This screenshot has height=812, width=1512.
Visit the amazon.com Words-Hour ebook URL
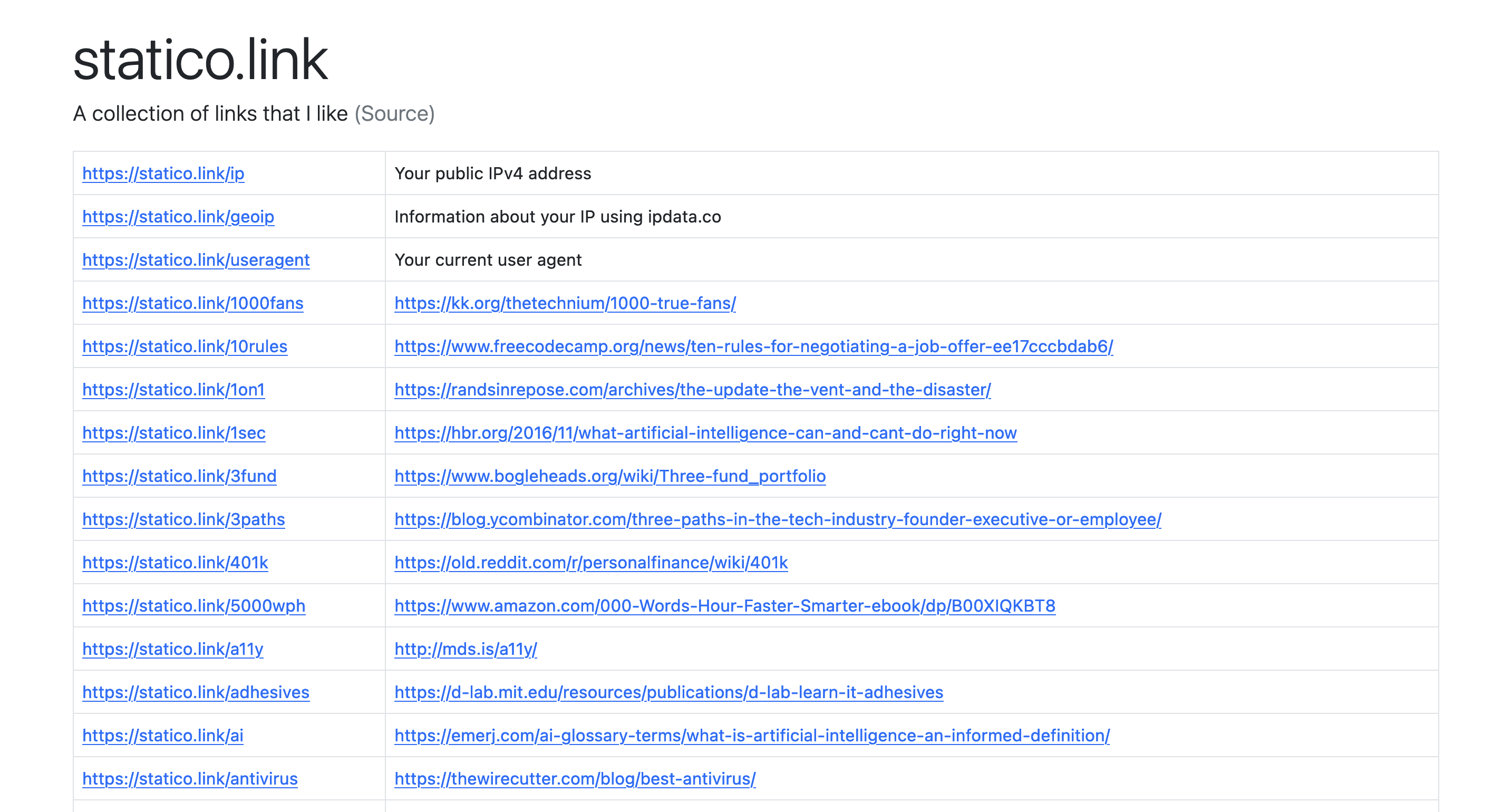click(724, 605)
